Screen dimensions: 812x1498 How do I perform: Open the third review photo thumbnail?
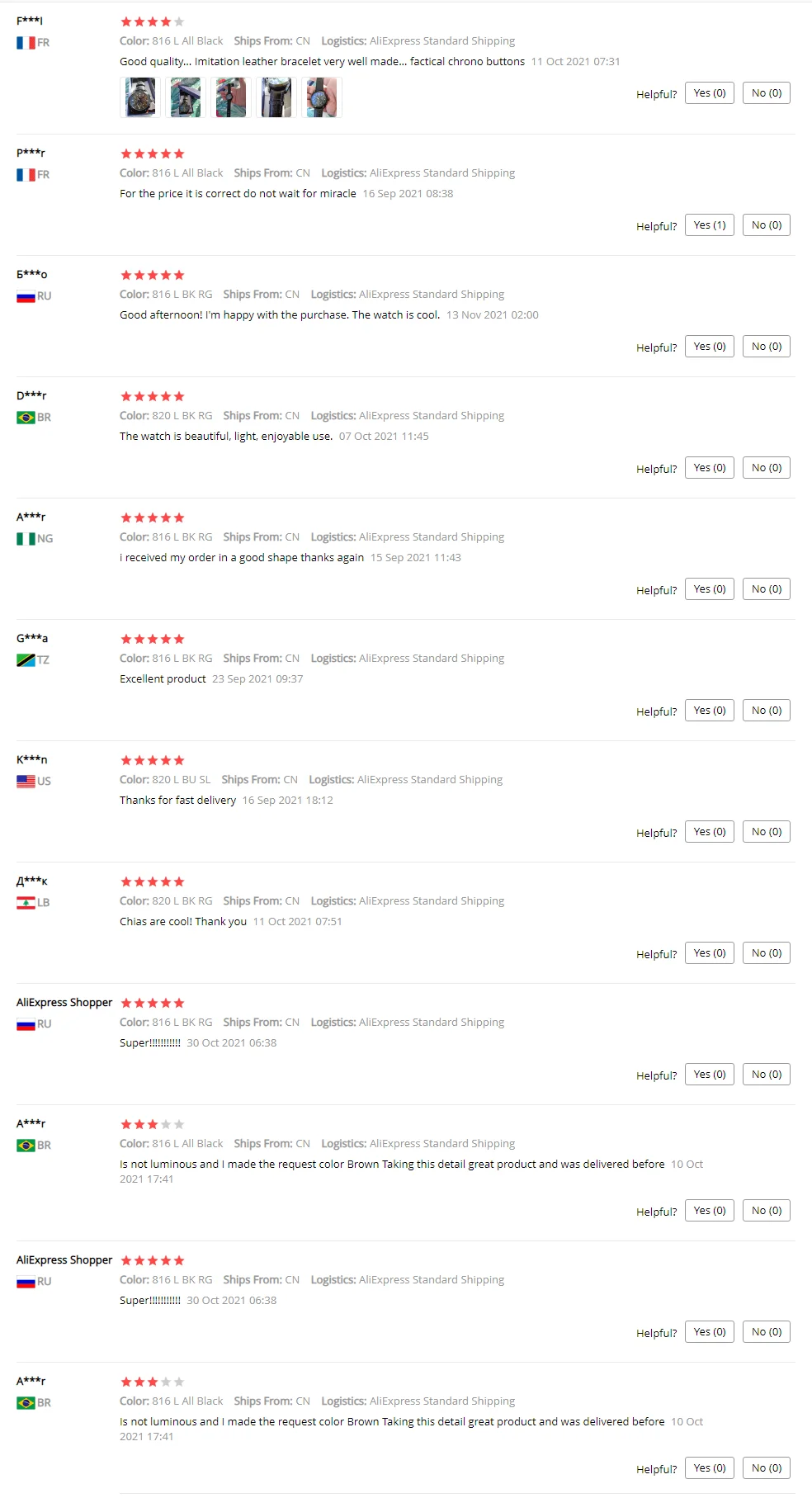(231, 97)
